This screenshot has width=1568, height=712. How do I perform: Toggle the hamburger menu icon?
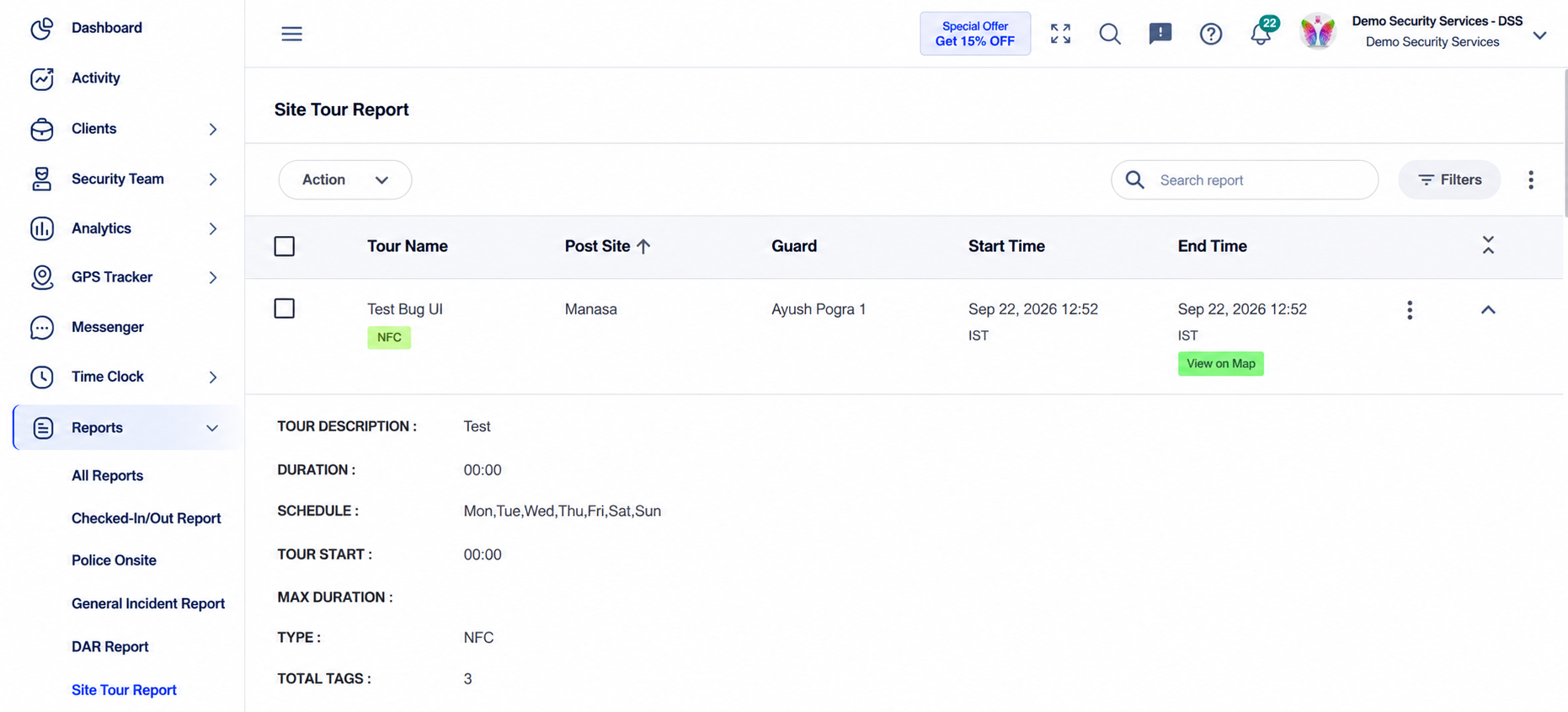pos(291,34)
